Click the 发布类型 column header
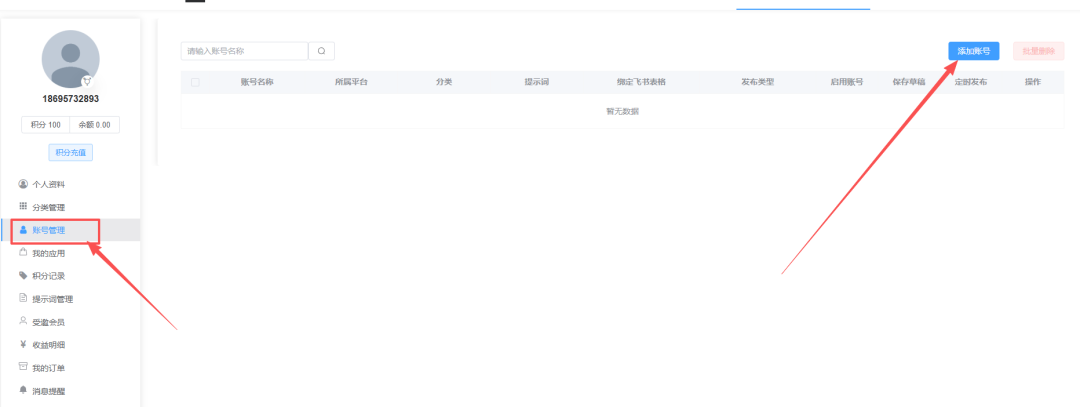This screenshot has height=407, width=1080. pyautogui.click(x=758, y=82)
